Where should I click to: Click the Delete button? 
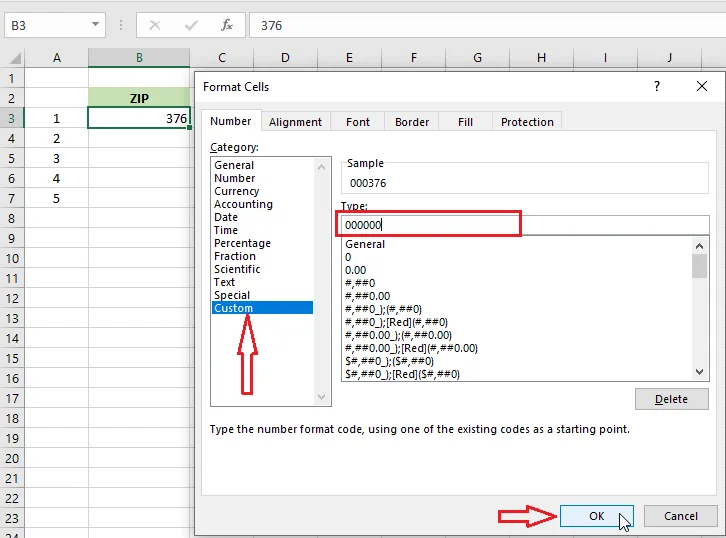671,399
